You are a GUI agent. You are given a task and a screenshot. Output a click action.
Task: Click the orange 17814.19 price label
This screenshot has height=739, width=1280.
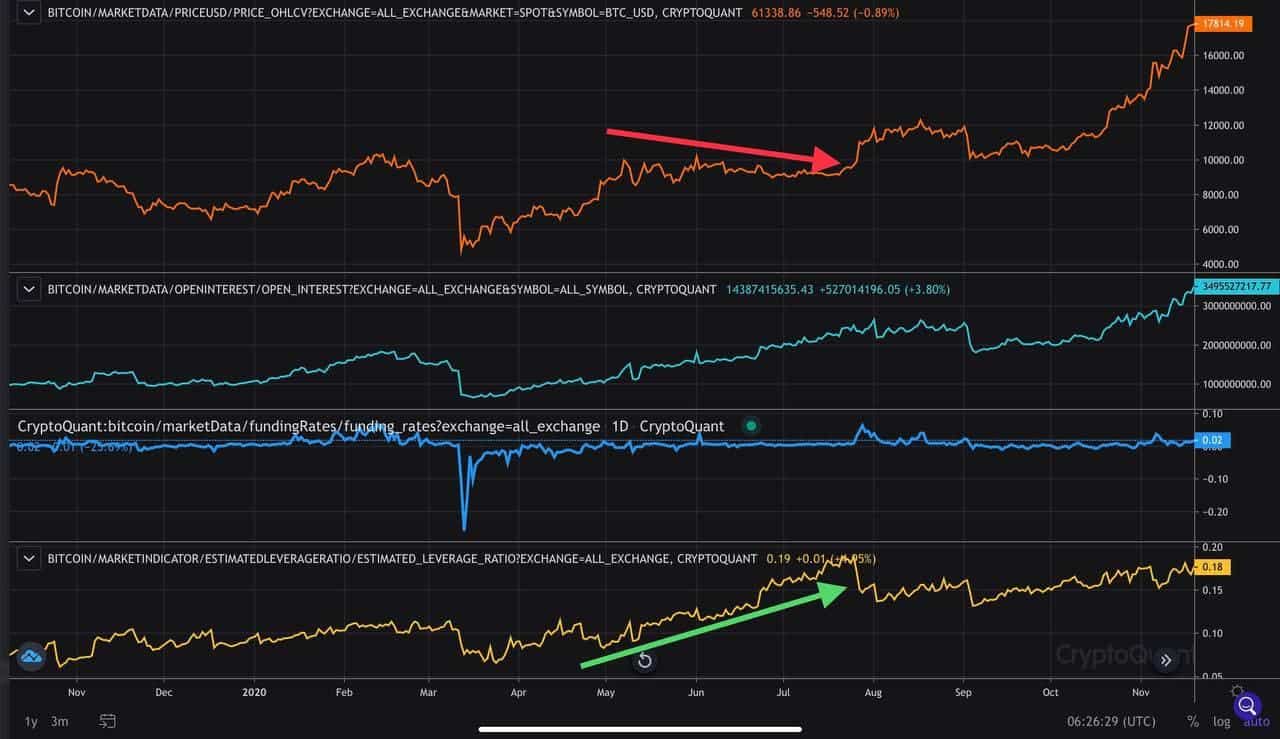[1221, 26]
